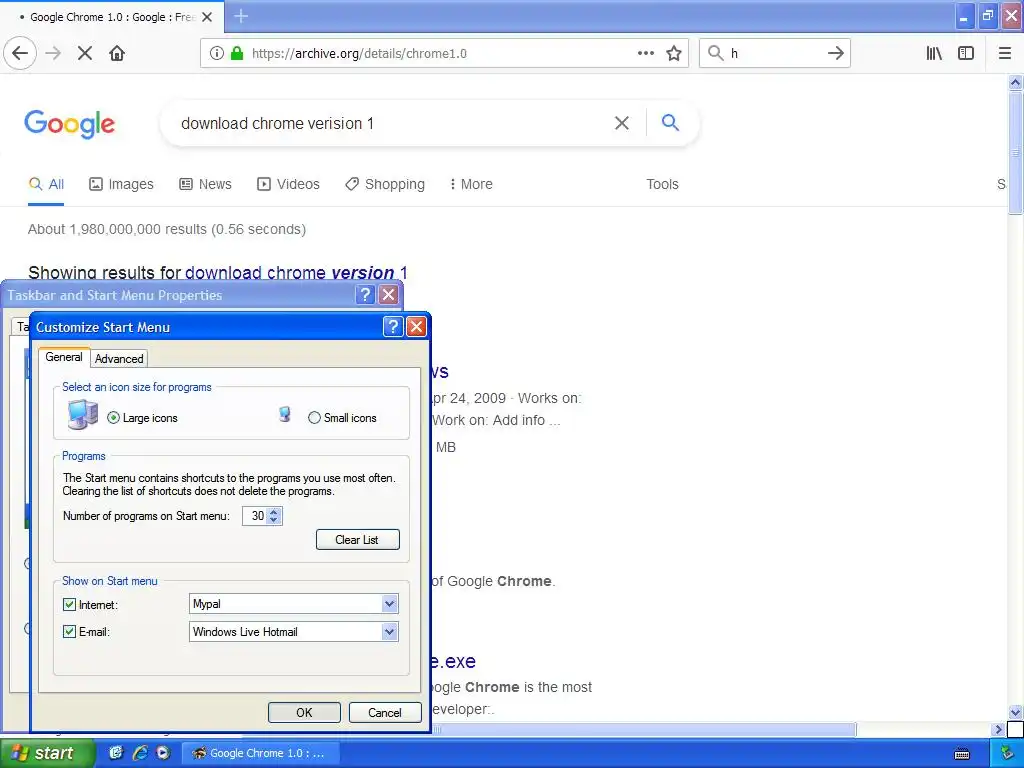Follow the corrected search link download chrome version 1
Image resolution: width=1024 pixels, height=768 pixels.
(x=296, y=272)
